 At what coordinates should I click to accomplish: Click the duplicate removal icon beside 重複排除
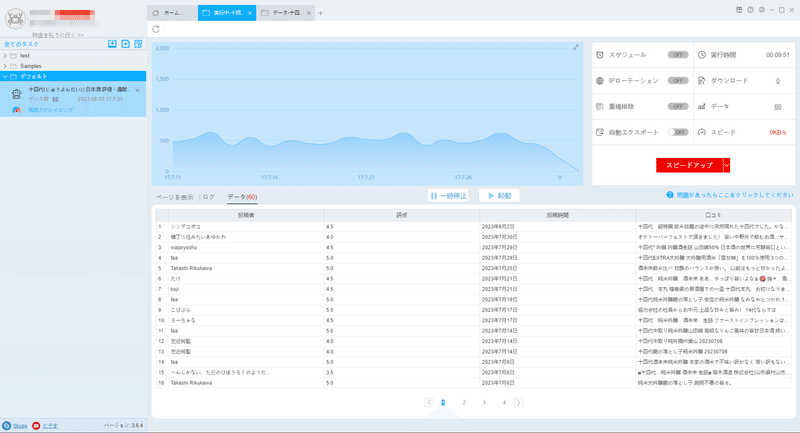600,107
